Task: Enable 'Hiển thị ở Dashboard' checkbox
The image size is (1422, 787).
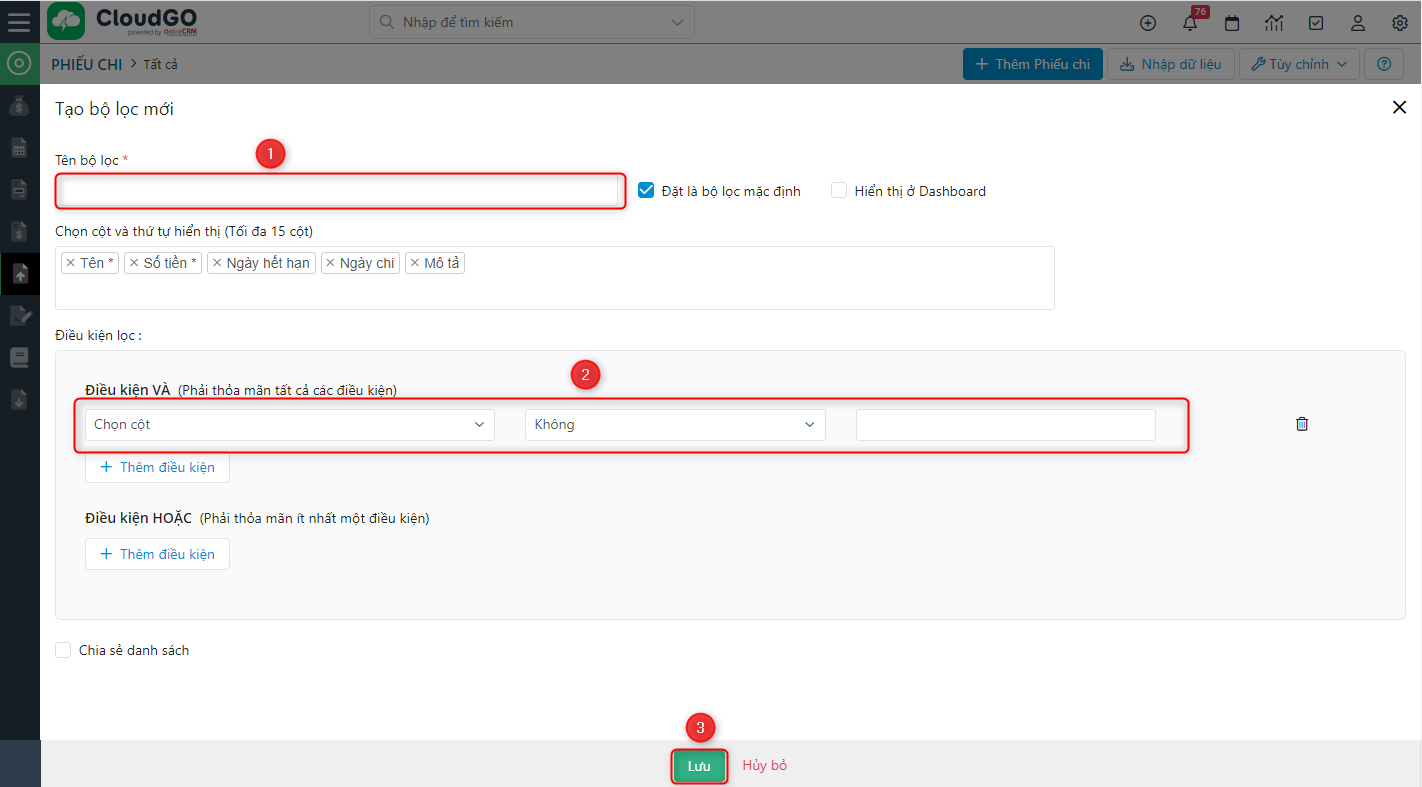Action: pyautogui.click(x=838, y=190)
